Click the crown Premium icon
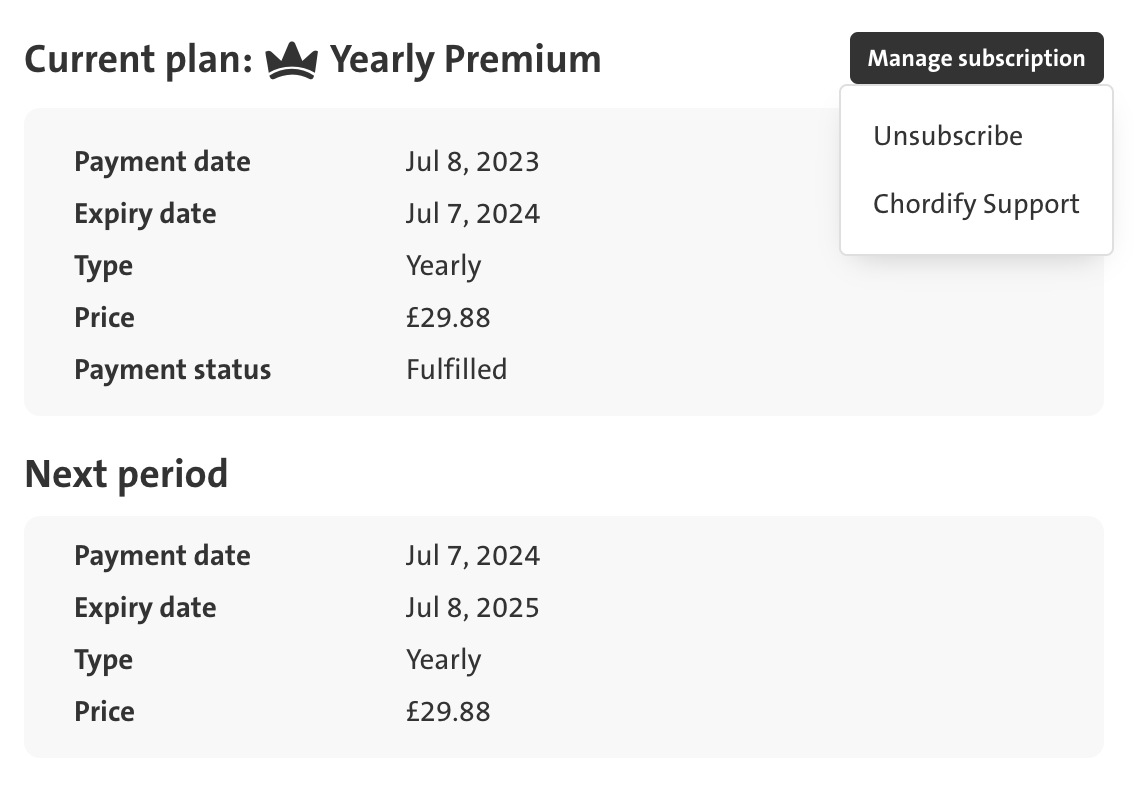This screenshot has width=1134, height=804. 291,60
